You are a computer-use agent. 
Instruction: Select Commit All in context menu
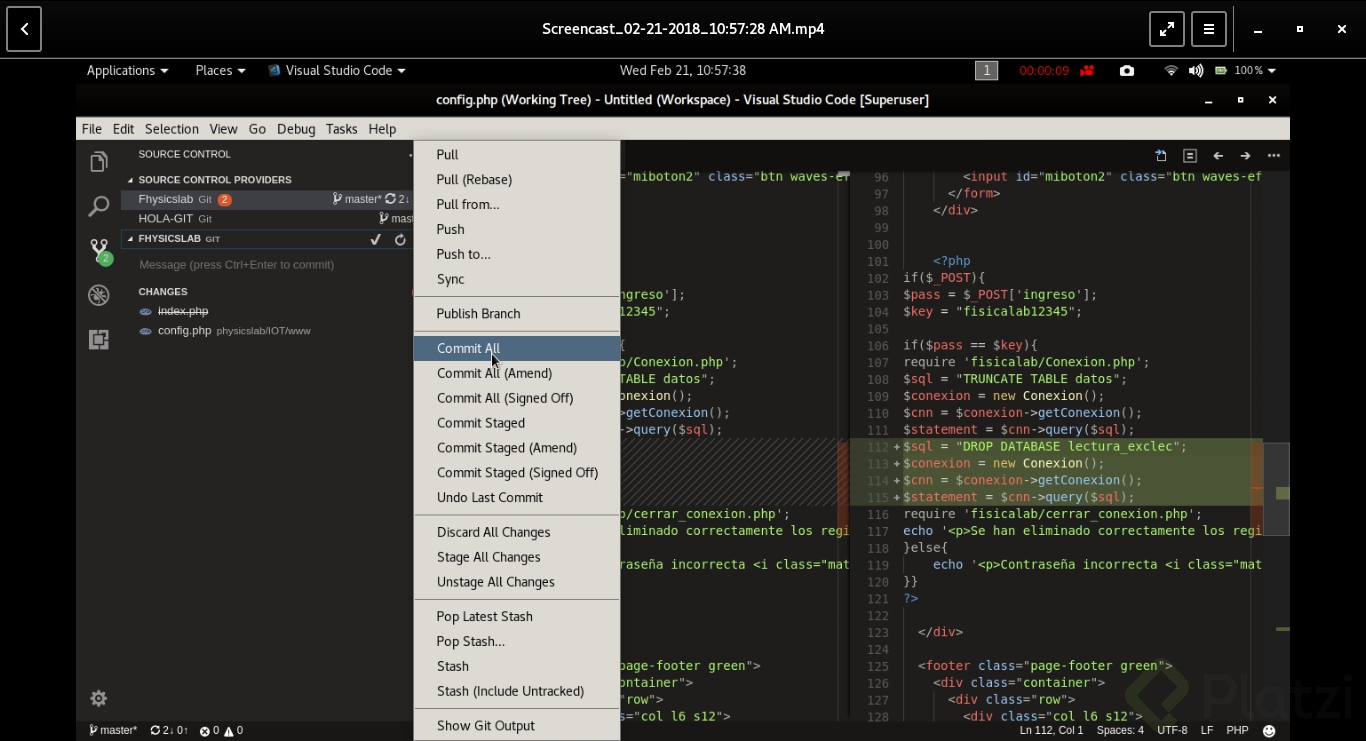click(517, 348)
